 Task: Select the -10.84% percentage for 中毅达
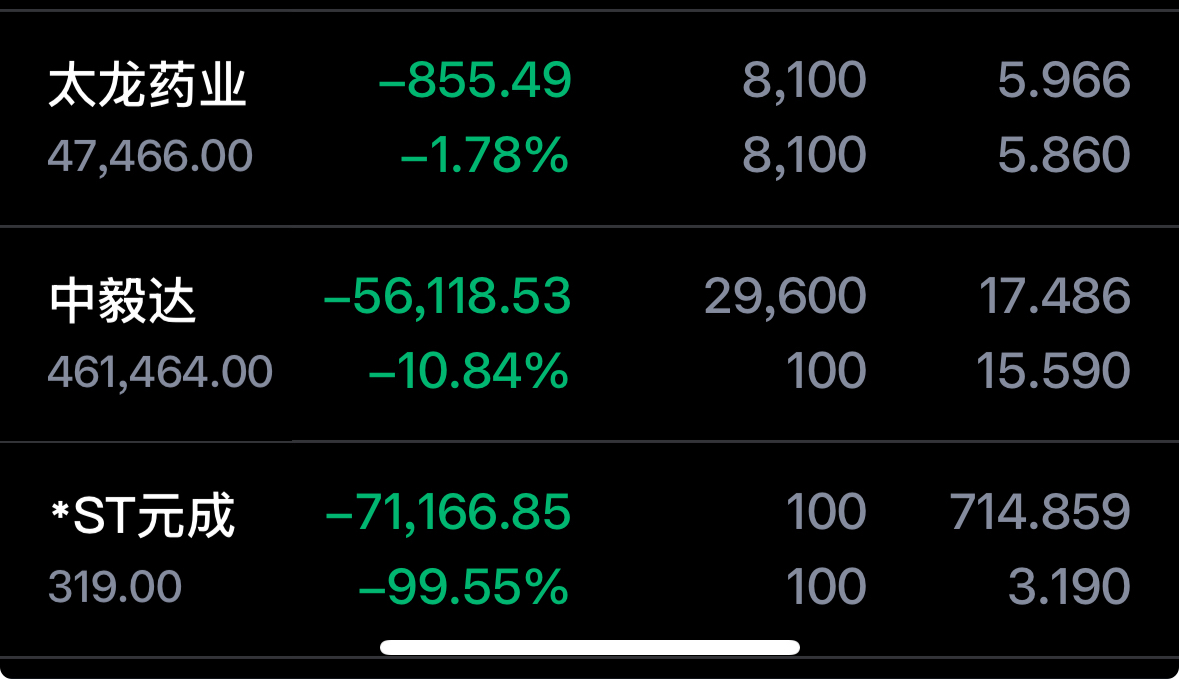coord(468,371)
